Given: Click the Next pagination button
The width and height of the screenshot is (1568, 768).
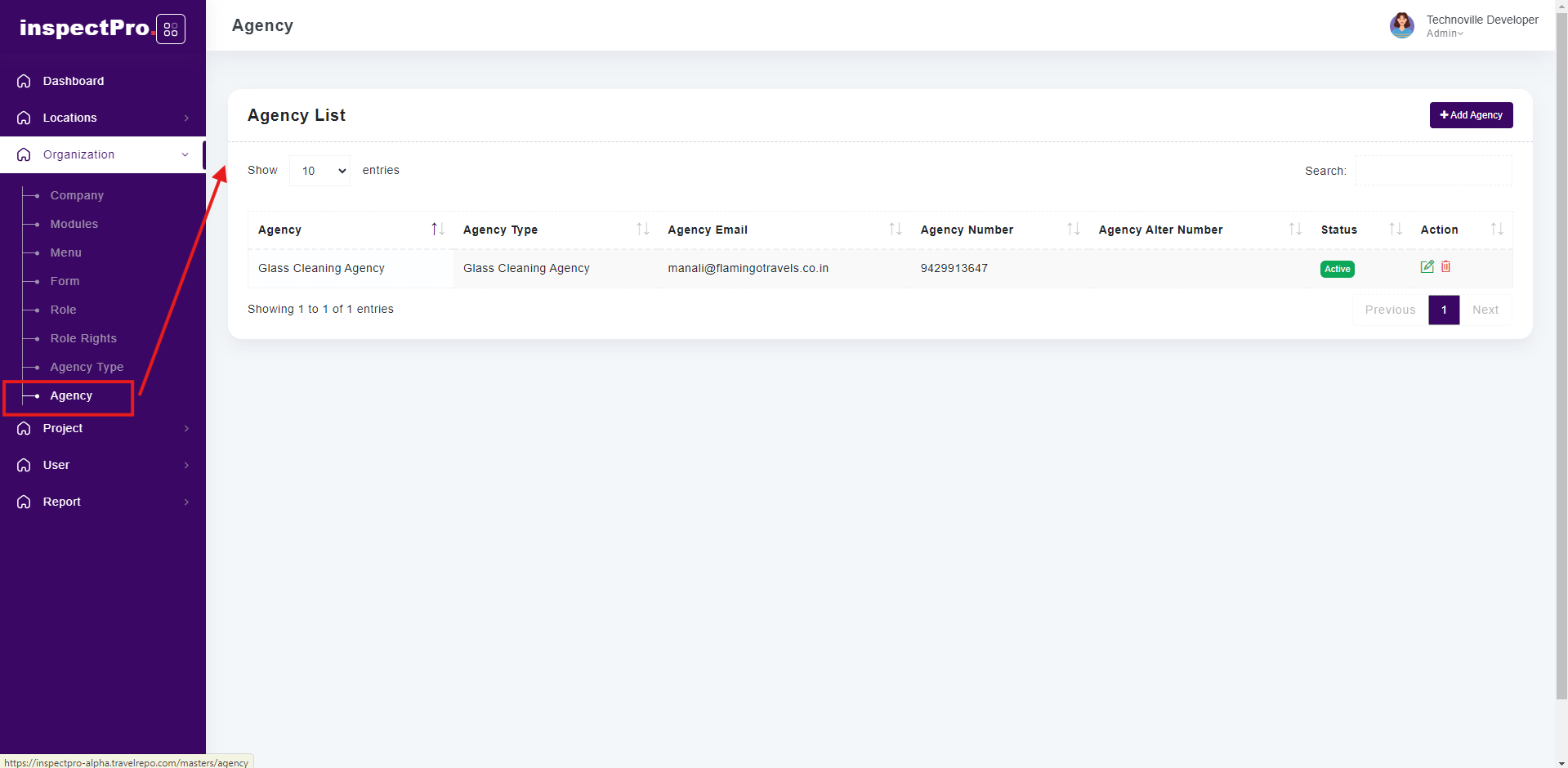Looking at the screenshot, I should click(1485, 310).
